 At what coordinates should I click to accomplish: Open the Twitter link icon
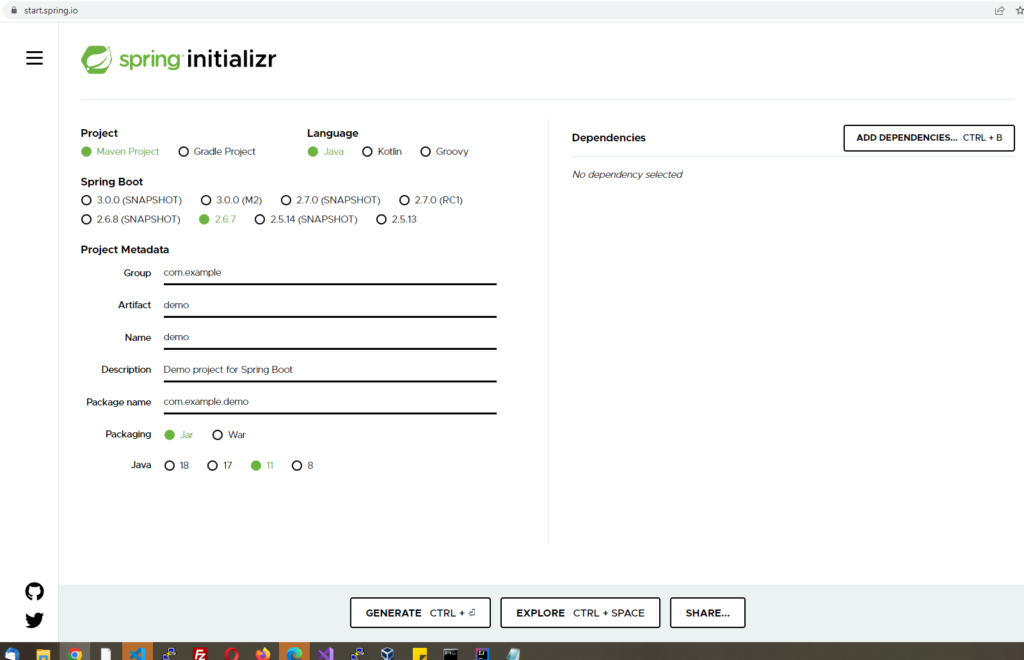click(34, 620)
